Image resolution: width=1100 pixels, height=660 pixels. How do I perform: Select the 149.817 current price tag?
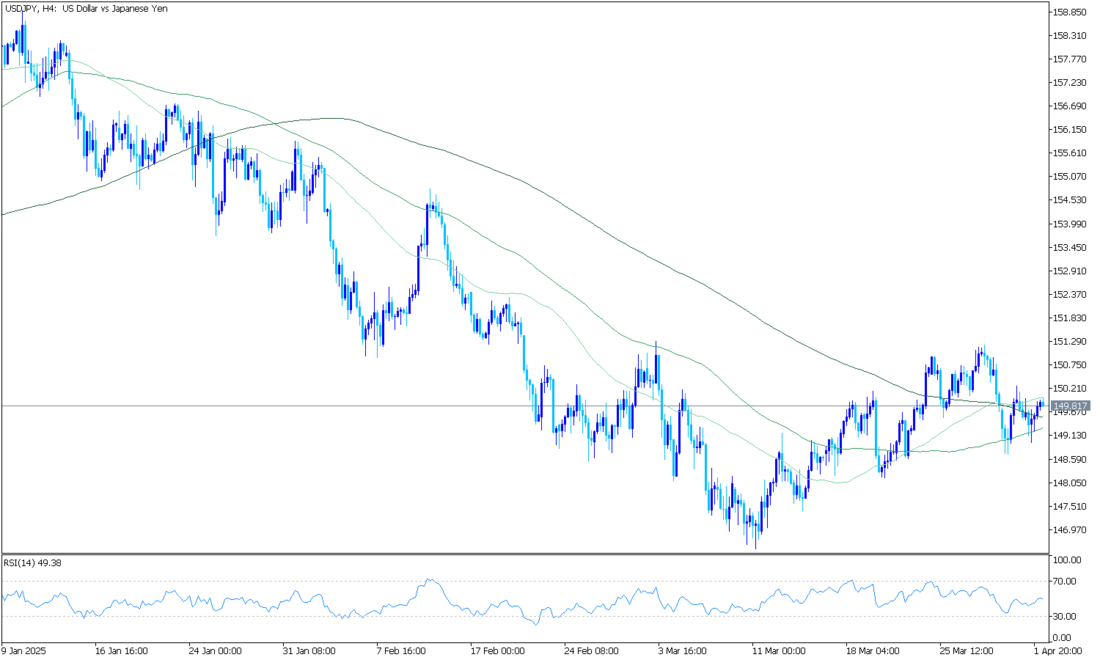point(1069,406)
